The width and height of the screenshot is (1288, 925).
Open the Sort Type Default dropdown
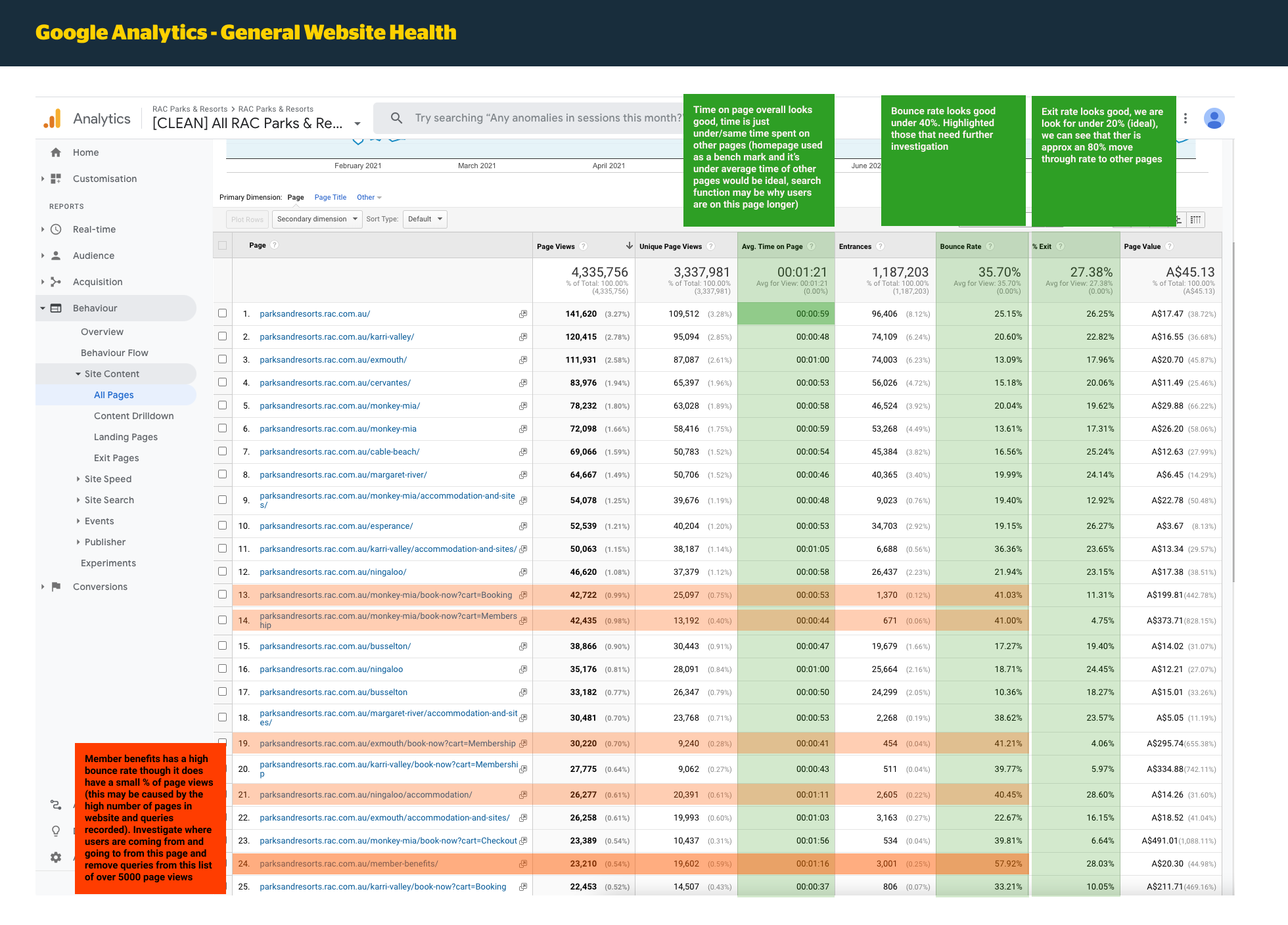coord(425,219)
